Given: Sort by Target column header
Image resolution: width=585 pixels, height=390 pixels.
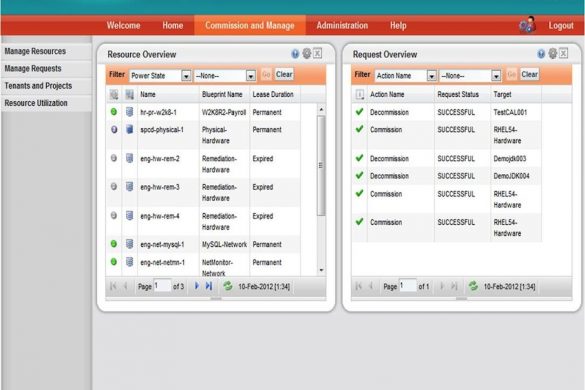Looking at the screenshot, I should pos(502,94).
